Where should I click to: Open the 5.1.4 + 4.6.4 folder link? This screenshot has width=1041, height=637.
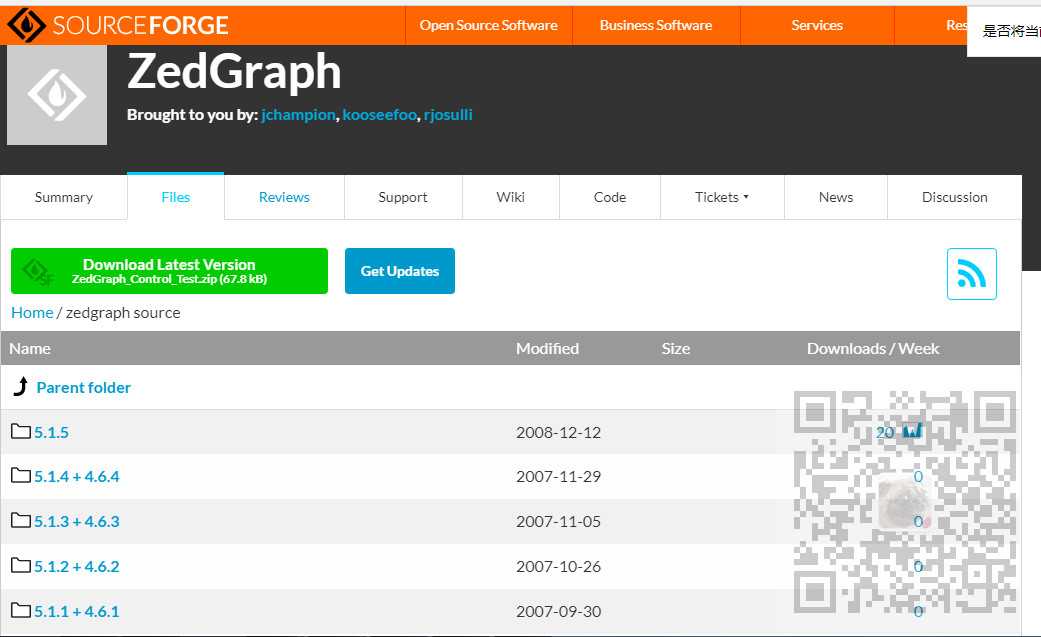77,476
